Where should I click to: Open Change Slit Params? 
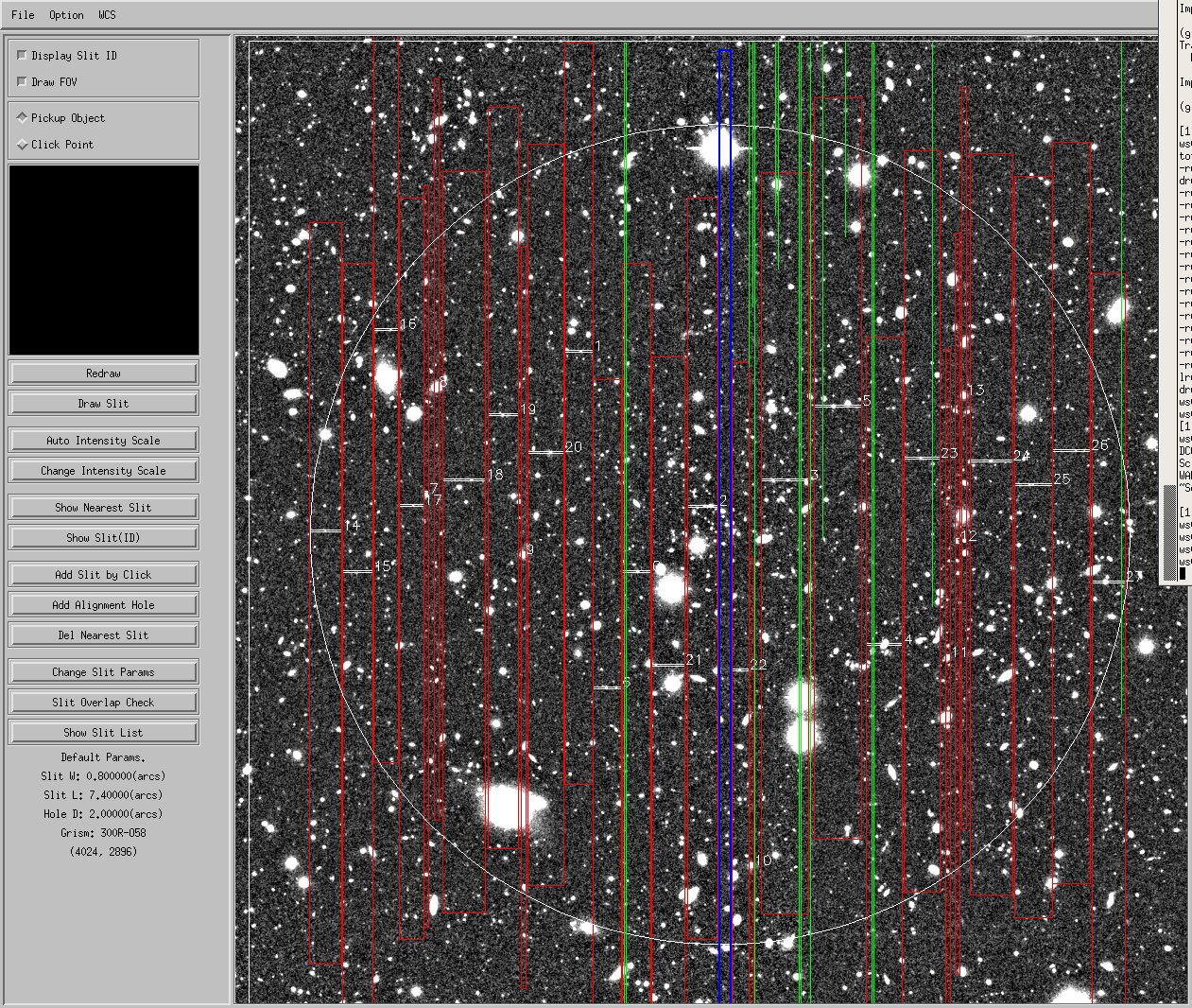104,672
